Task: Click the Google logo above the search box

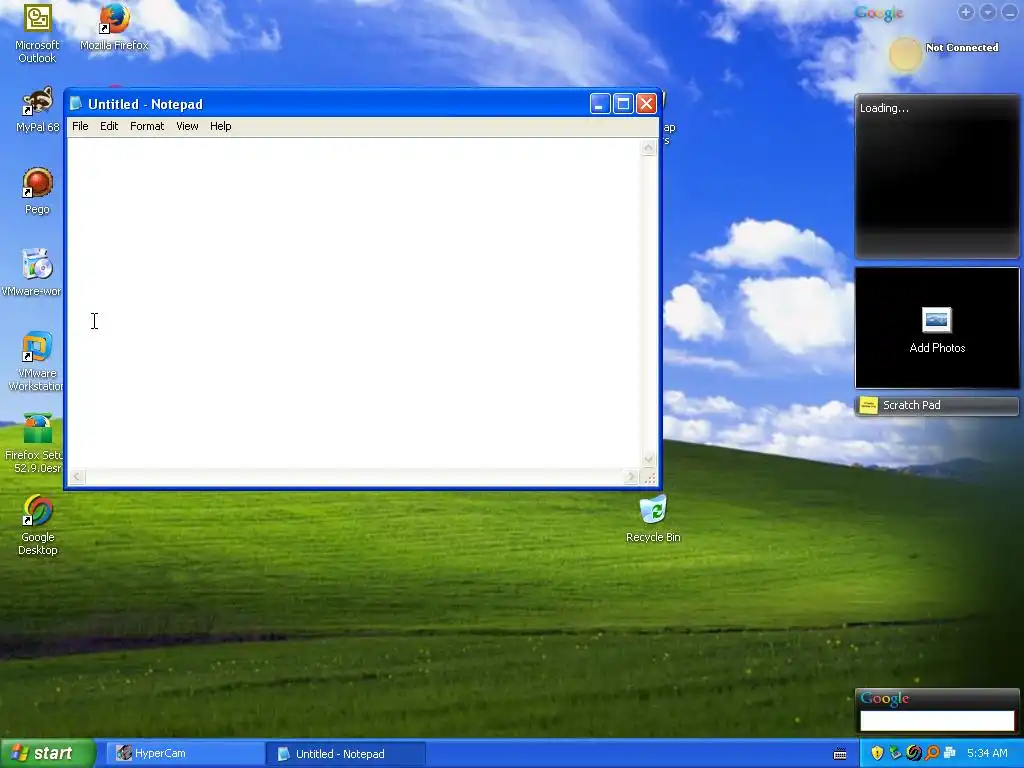Action: pos(885,699)
